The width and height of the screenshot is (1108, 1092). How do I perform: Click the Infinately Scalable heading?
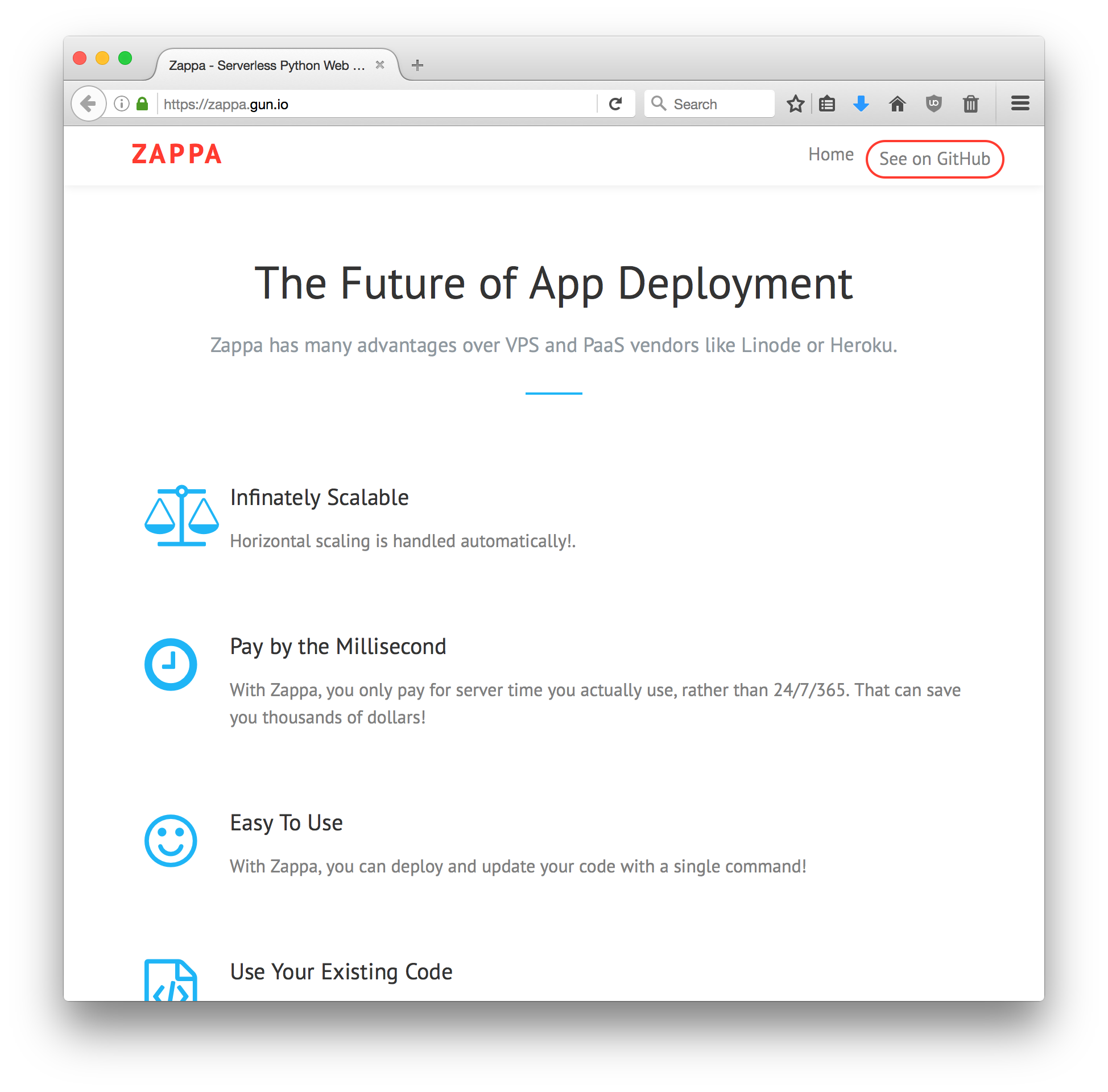[320, 498]
